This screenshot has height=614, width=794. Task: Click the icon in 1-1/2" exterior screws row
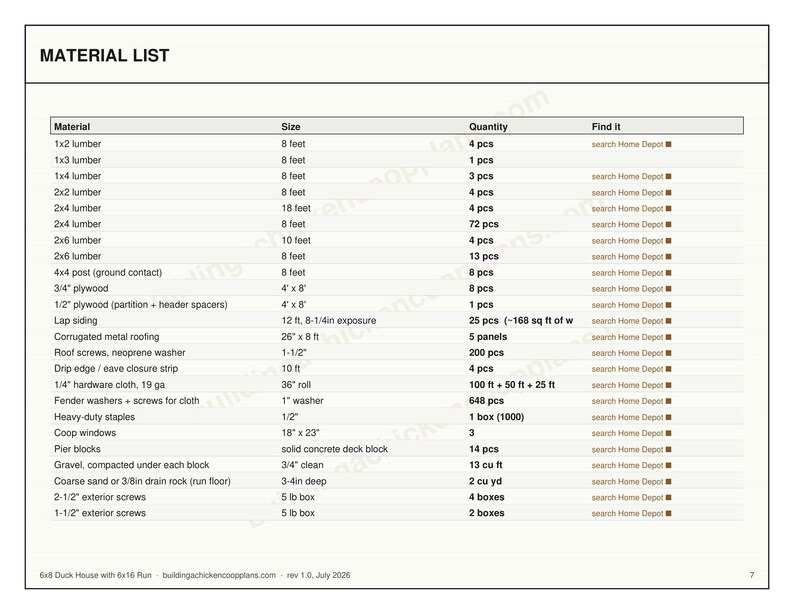[x=668, y=513]
